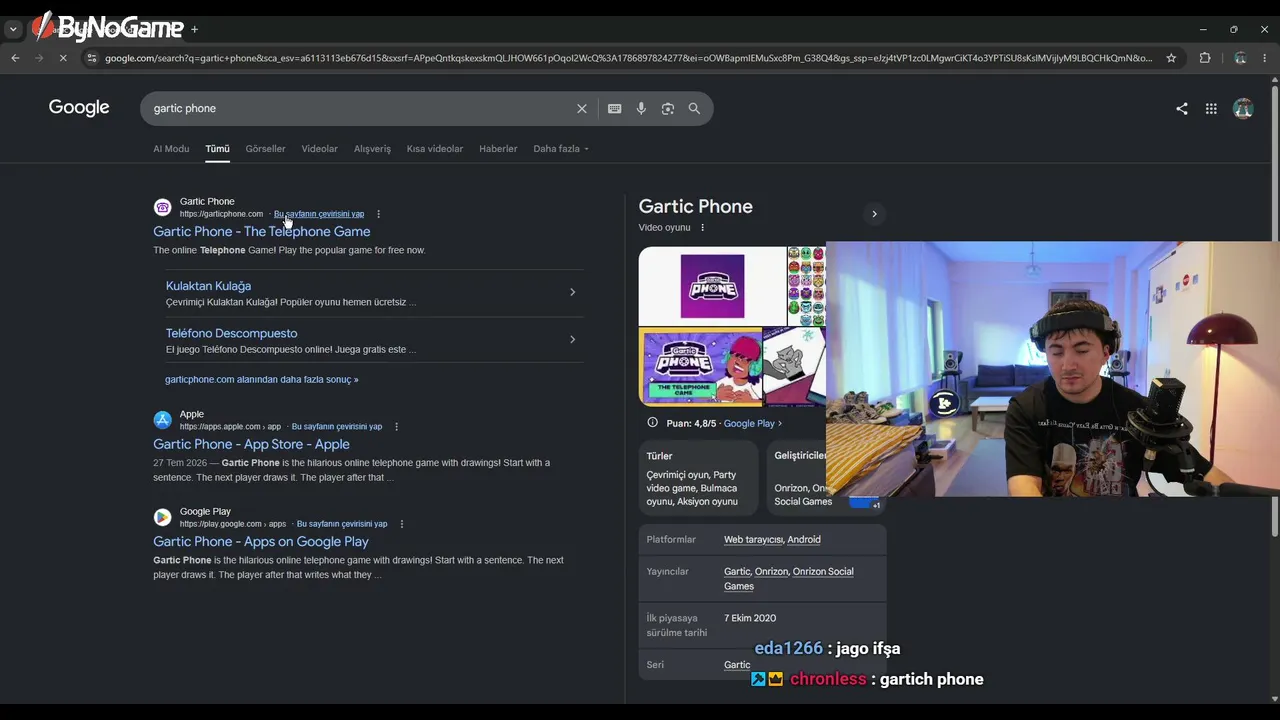Image resolution: width=1280 pixels, height=720 pixels.
Task: Open Gartic Phone - Apps on Google Play
Action: [261, 542]
